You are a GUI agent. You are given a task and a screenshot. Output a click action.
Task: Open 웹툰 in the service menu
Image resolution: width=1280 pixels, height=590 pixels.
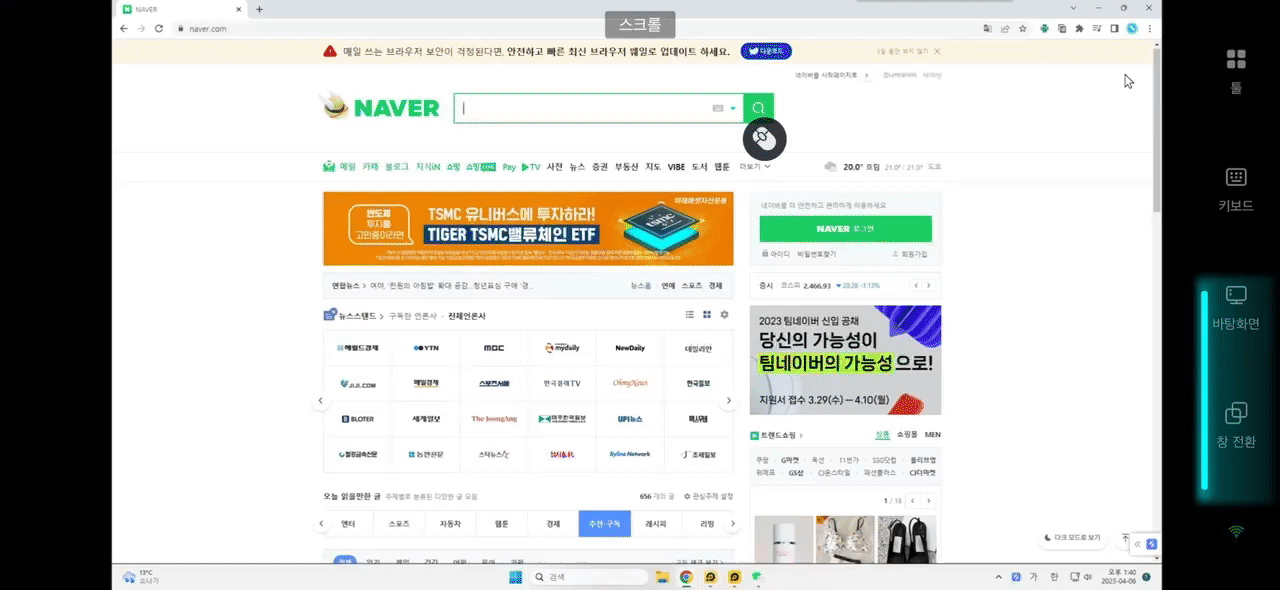[722, 167]
